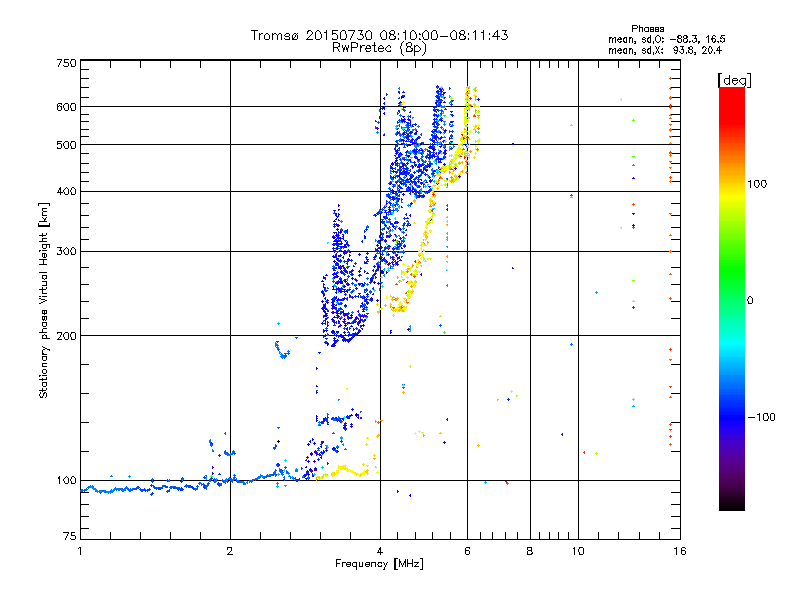Click the 8 MHz frequency tick label
Screen dimensions: 800x600
(x=530, y=551)
